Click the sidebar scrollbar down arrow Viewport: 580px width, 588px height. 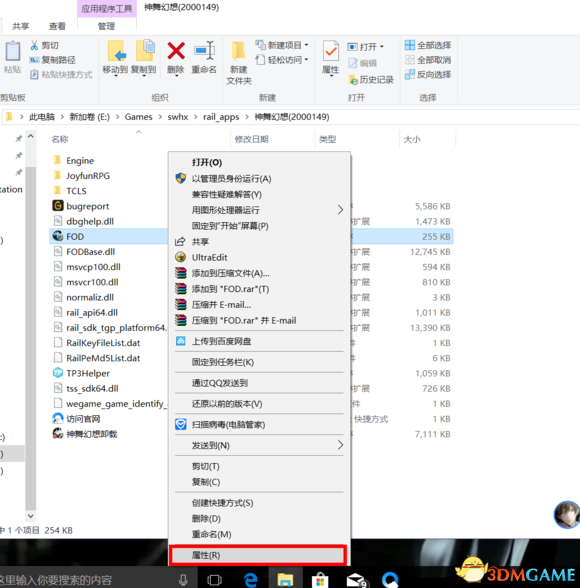coord(31,516)
